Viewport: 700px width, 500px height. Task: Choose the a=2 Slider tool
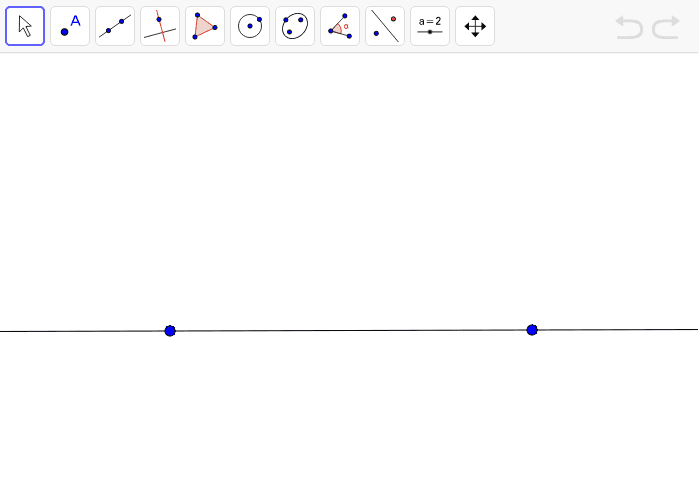430,26
